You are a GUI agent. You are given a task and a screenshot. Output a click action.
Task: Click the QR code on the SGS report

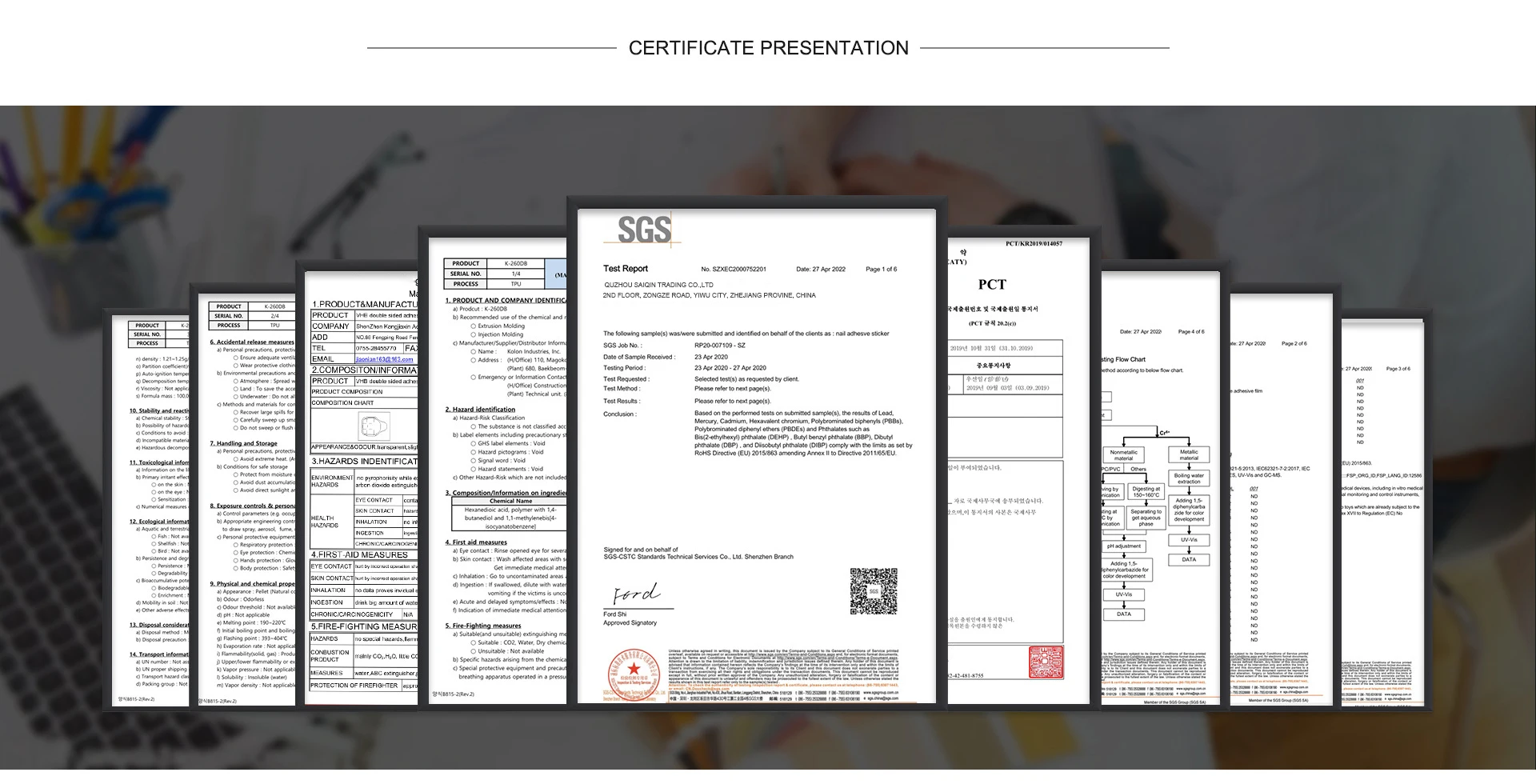[x=873, y=591]
